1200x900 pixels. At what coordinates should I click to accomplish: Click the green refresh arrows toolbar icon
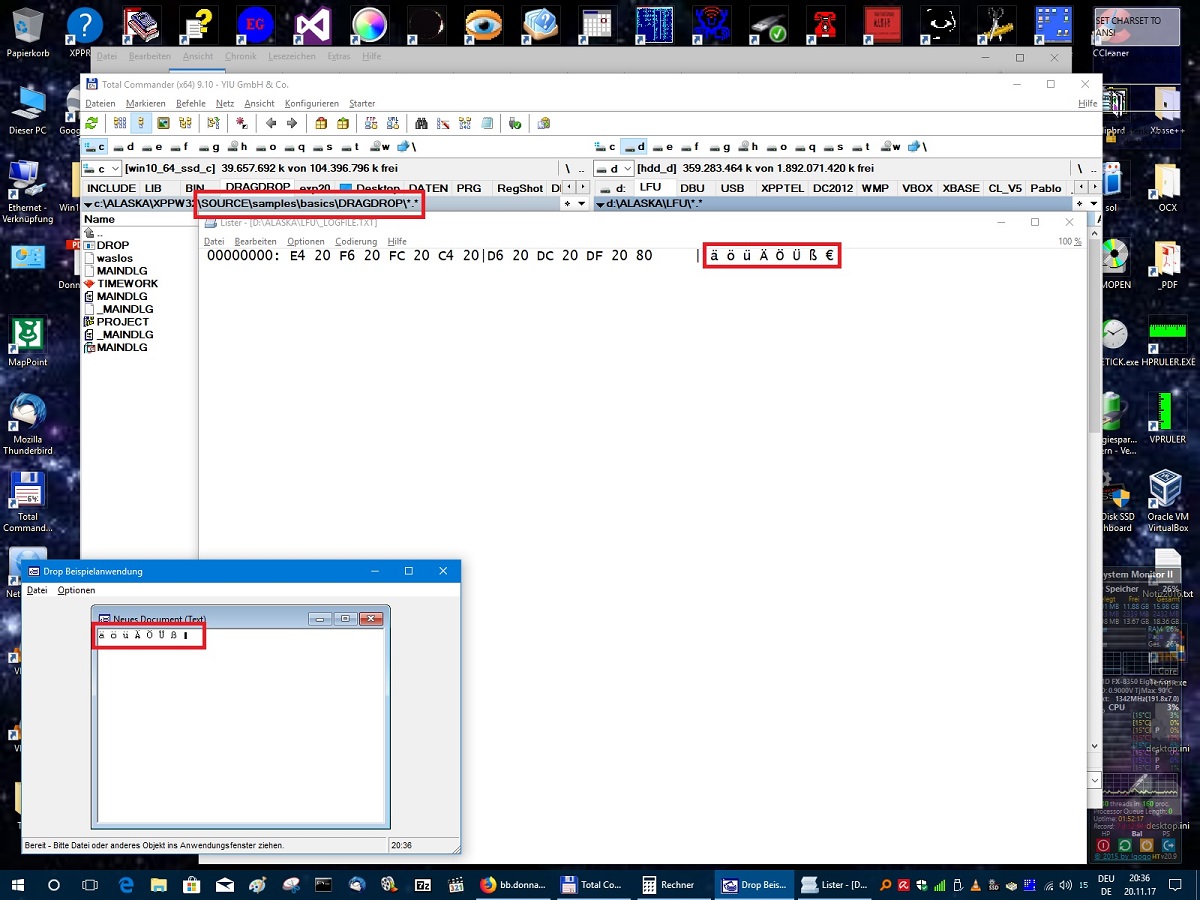92,123
